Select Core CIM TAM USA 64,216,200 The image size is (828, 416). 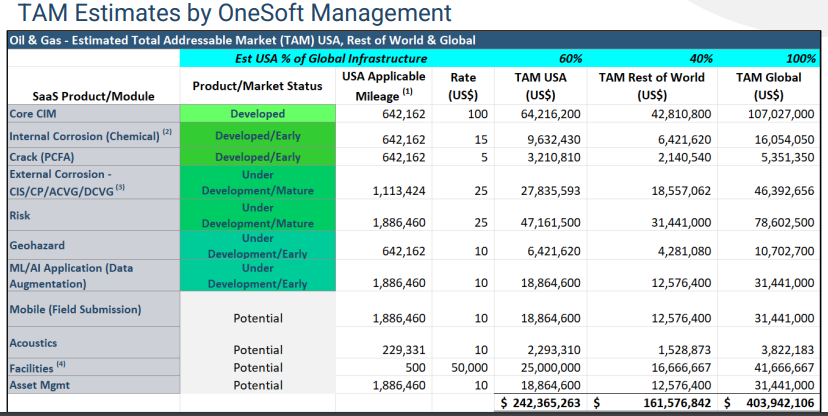click(x=550, y=114)
